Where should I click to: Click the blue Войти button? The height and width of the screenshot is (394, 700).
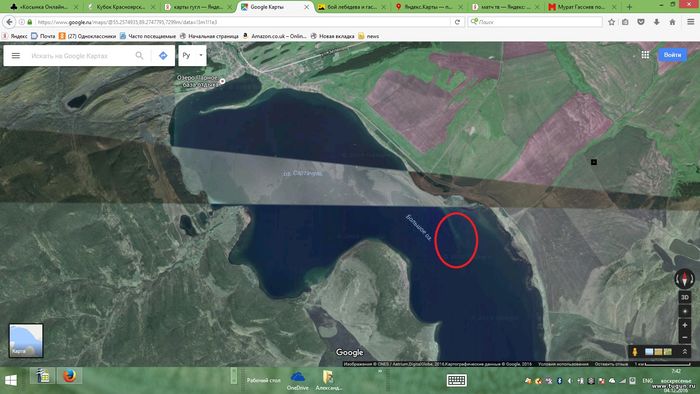pyautogui.click(x=672, y=54)
